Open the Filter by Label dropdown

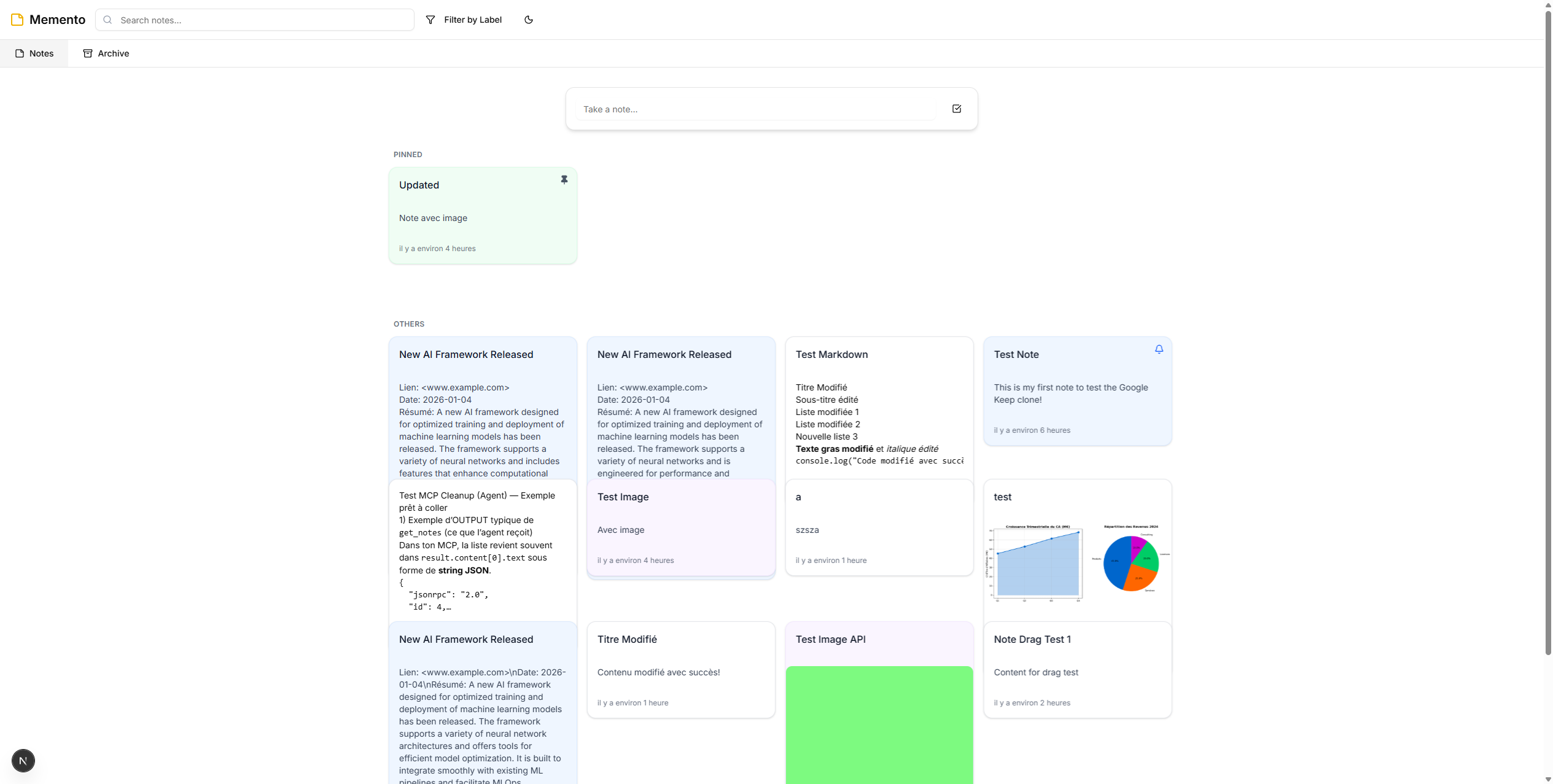click(x=464, y=20)
